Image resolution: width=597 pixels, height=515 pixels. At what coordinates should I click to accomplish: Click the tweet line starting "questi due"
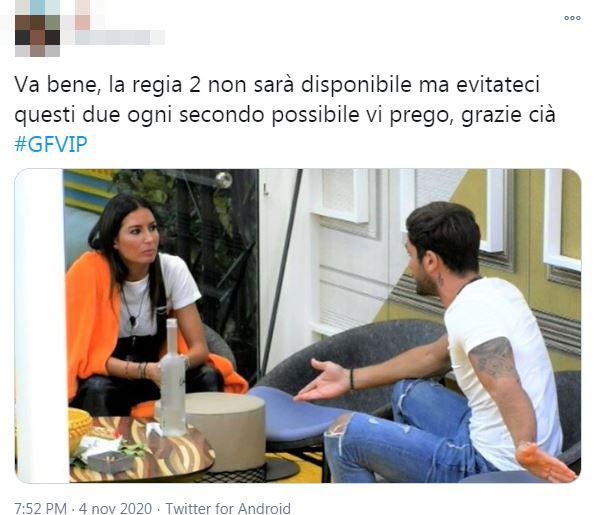point(285,115)
